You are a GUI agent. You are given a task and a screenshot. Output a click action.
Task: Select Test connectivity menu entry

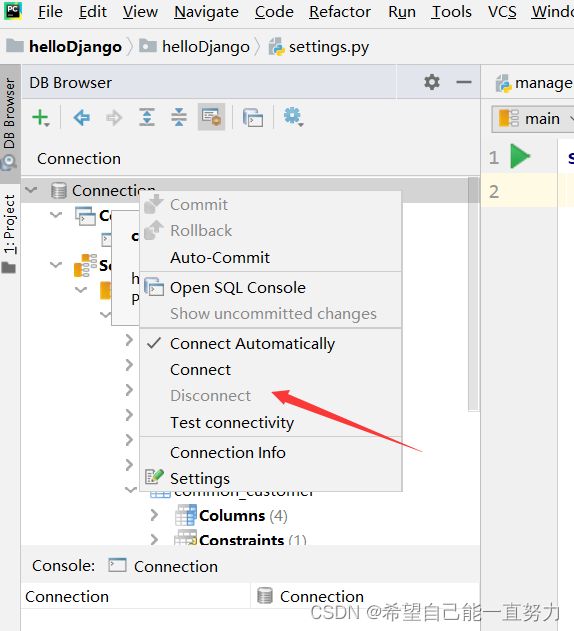click(x=270, y=423)
